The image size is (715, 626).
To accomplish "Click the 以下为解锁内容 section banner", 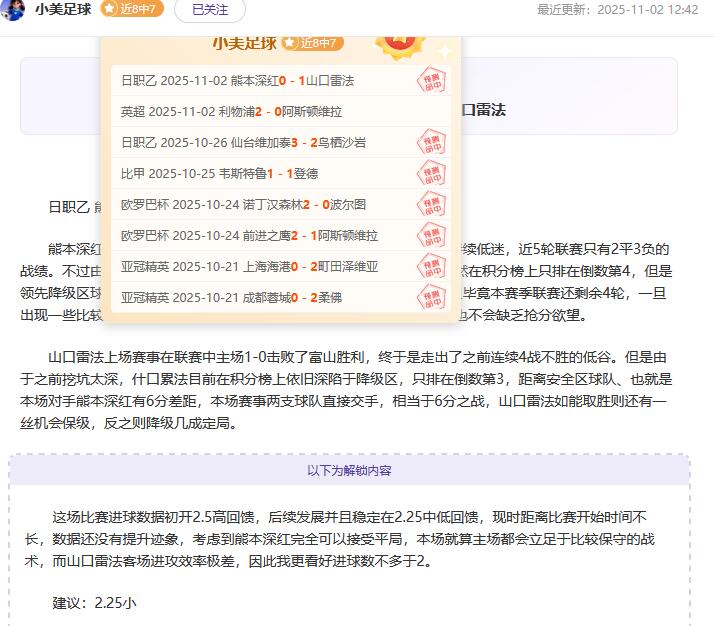I will 349,470.
